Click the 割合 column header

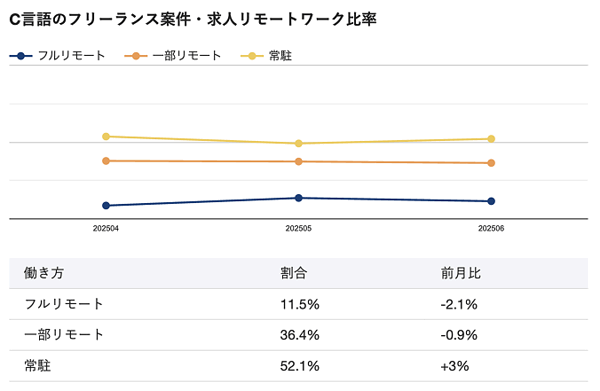click(293, 273)
